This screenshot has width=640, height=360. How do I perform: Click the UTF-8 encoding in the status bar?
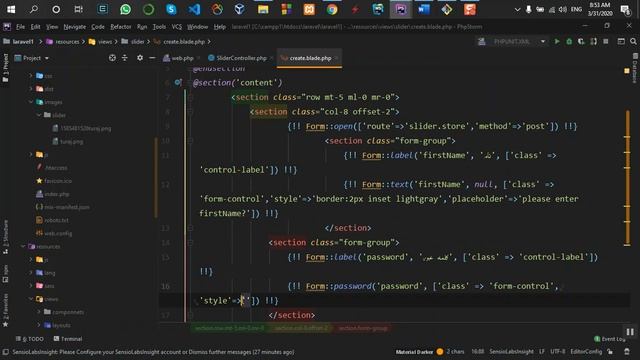[558, 351]
